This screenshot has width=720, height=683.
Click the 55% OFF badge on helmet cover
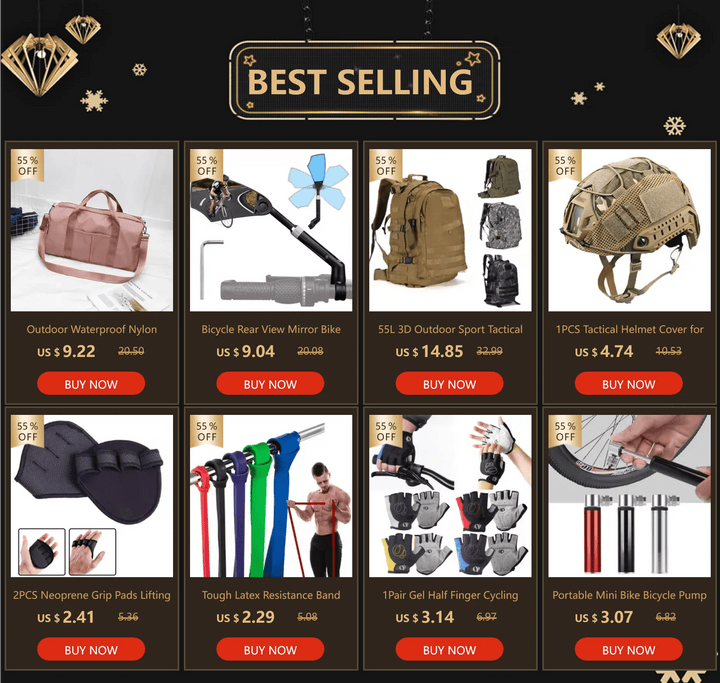565,165
